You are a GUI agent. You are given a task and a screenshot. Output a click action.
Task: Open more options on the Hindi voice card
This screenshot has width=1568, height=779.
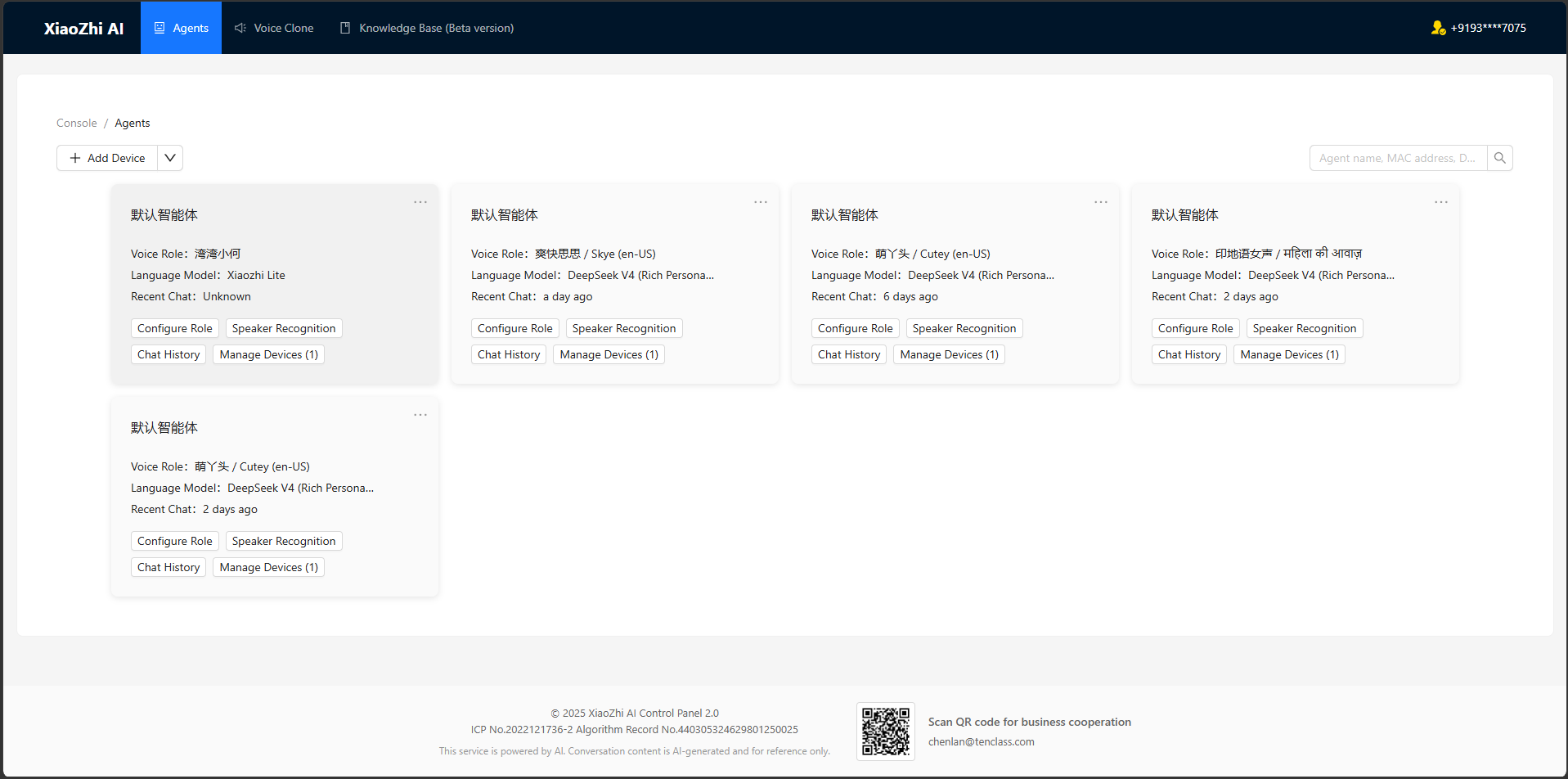(x=1441, y=202)
